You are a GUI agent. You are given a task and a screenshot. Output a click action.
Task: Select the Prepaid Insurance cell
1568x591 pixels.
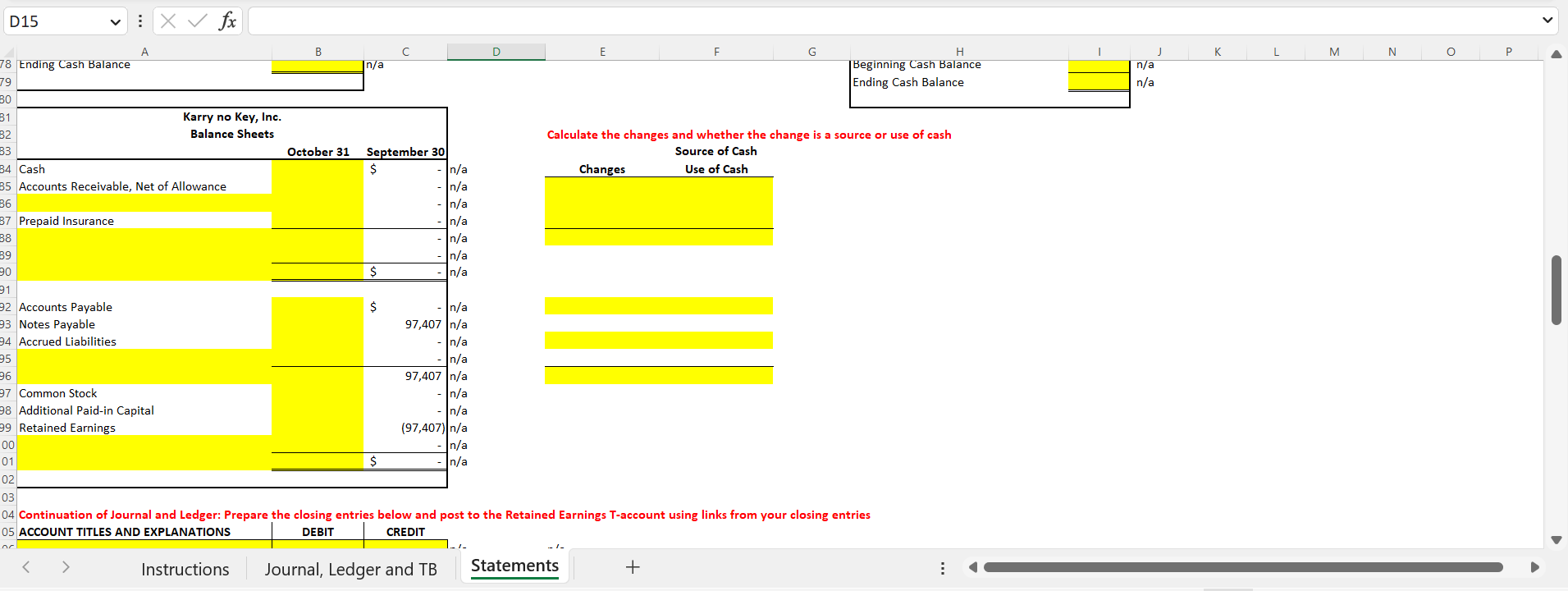point(144,221)
